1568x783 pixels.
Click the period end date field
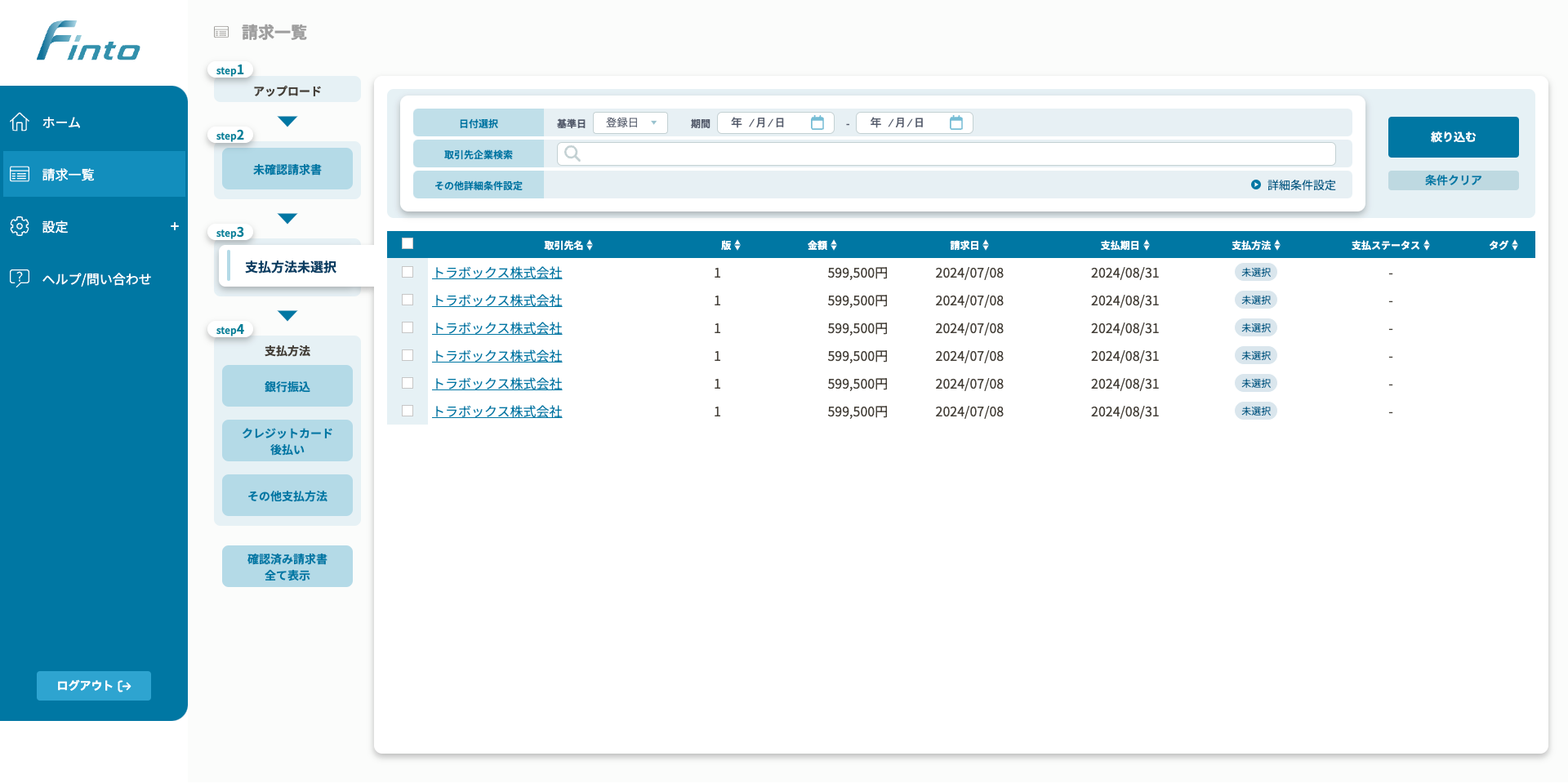pos(915,122)
